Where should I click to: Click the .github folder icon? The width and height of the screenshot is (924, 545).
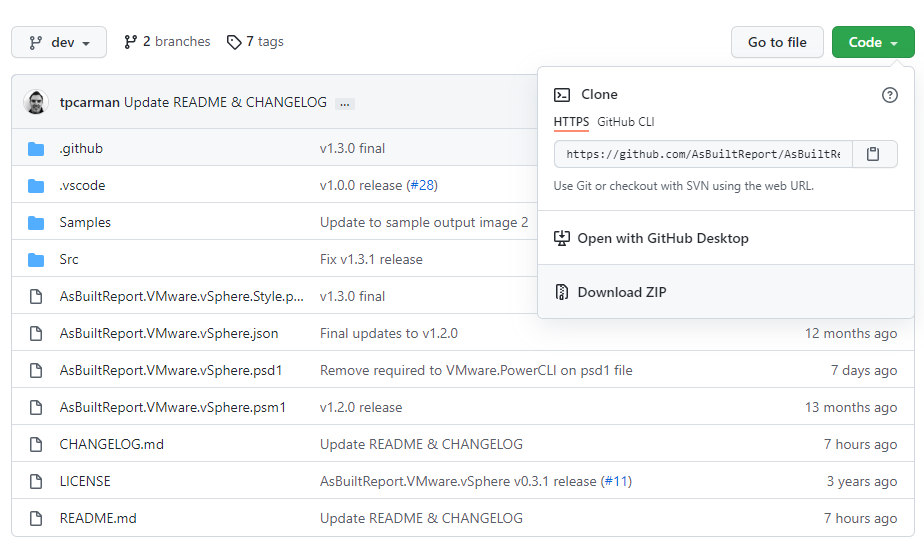point(36,149)
